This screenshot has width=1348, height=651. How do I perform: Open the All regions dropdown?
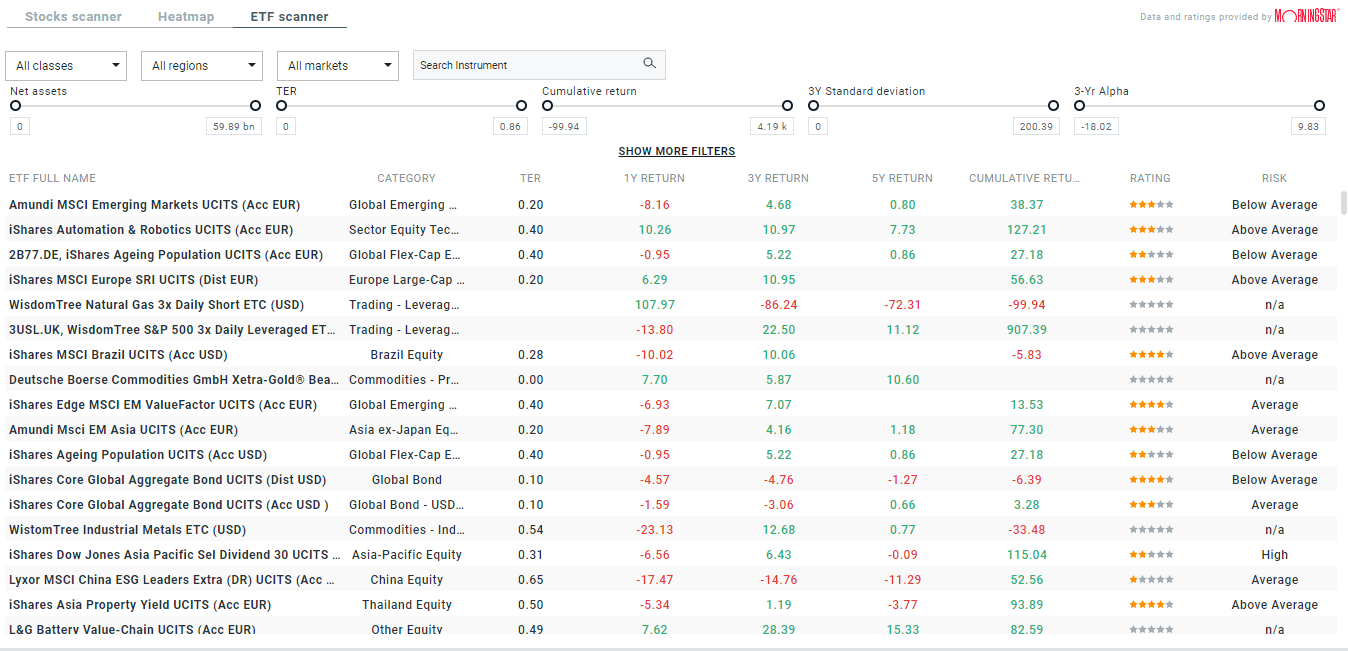(201, 65)
